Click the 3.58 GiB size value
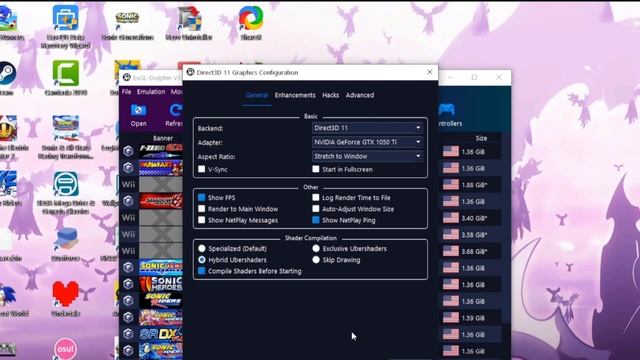The width and height of the screenshot is (640, 360). [474, 235]
